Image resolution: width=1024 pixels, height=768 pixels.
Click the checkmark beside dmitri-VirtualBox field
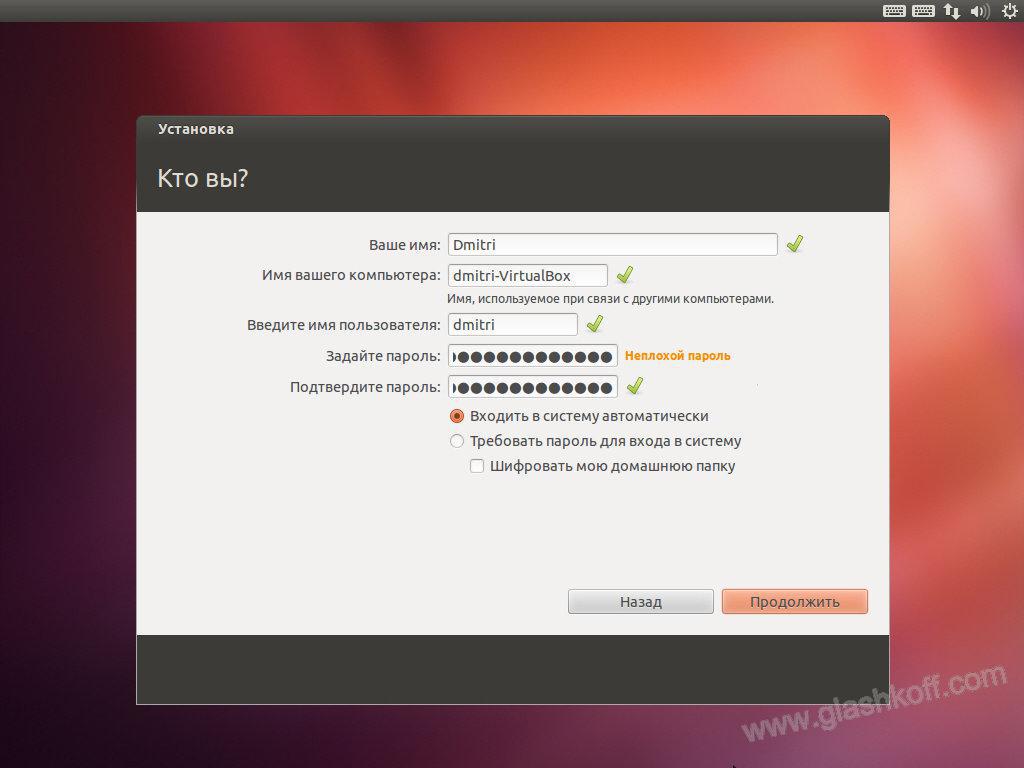625,274
